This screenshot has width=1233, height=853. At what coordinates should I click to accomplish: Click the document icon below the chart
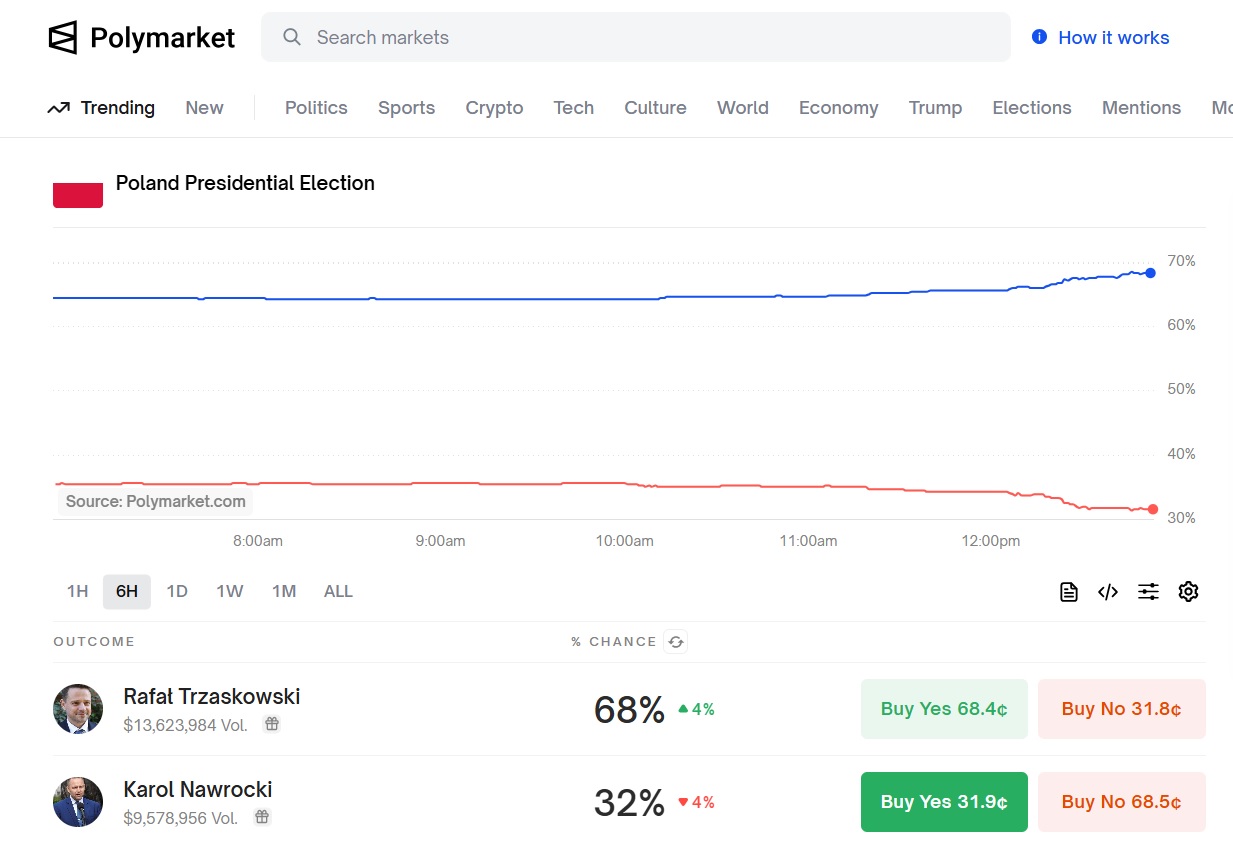[1069, 592]
